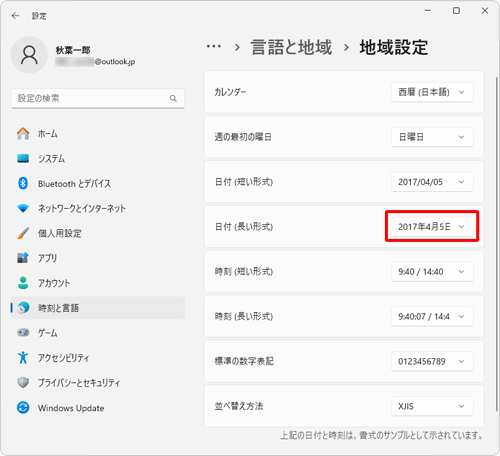The image size is (500, 456).
Task: Click the 設定 window title text
Action: pos(39,16)
